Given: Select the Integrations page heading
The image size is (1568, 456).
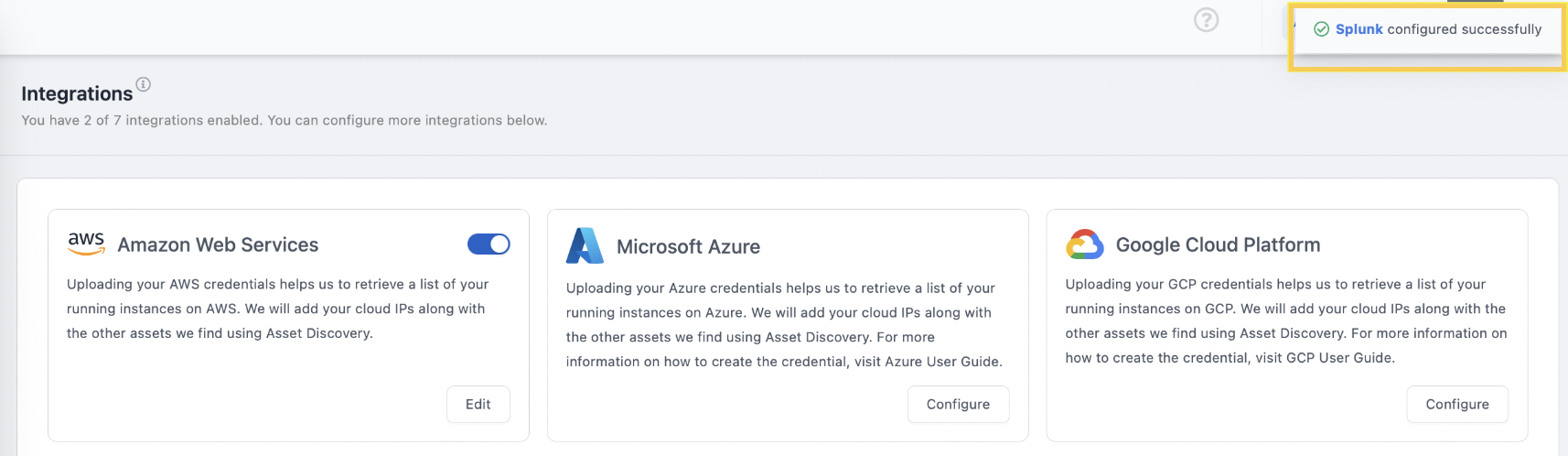Looking at the screenshot, I should (77, 93).
